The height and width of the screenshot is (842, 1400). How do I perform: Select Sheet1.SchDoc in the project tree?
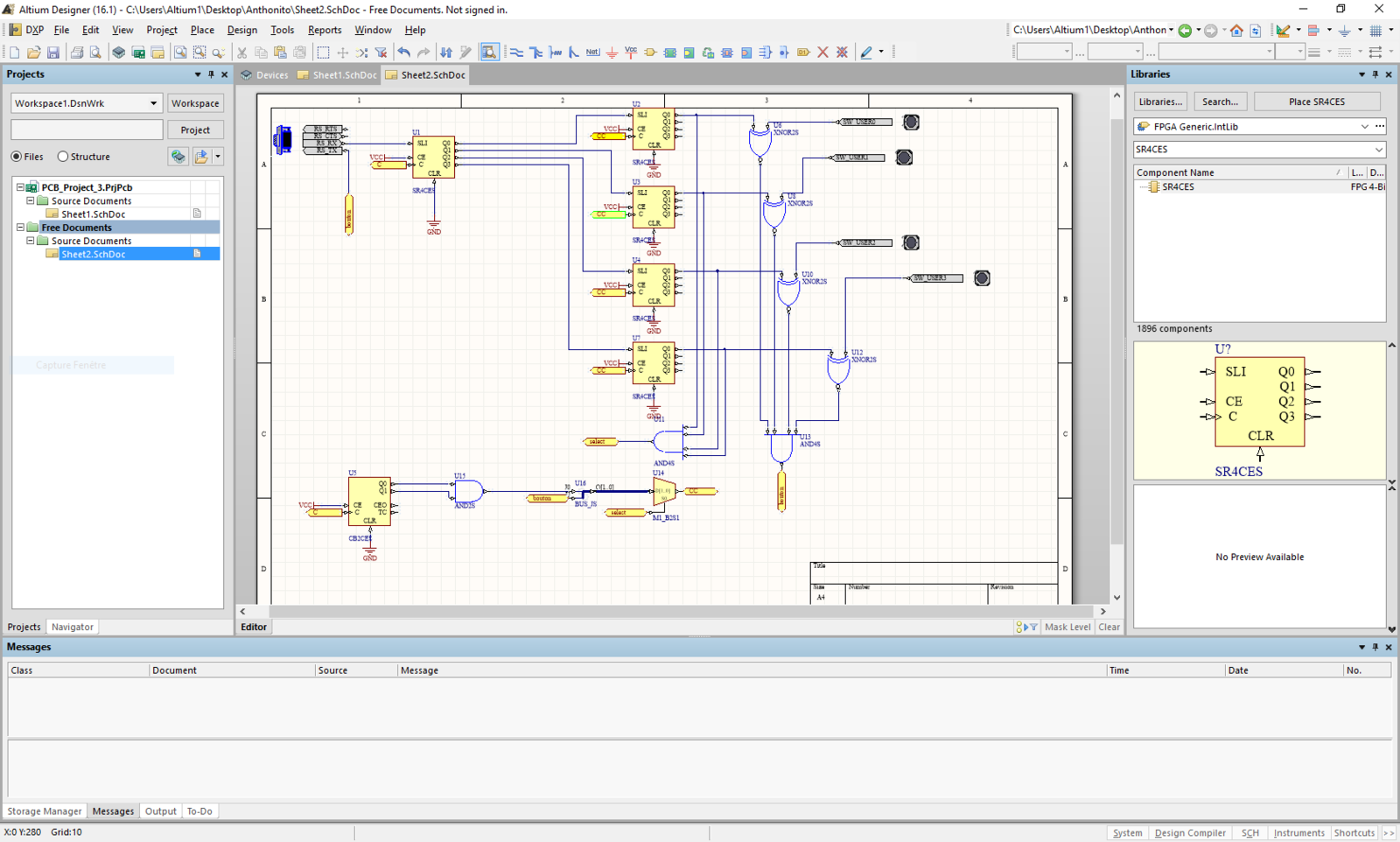[x=93, y=214]
